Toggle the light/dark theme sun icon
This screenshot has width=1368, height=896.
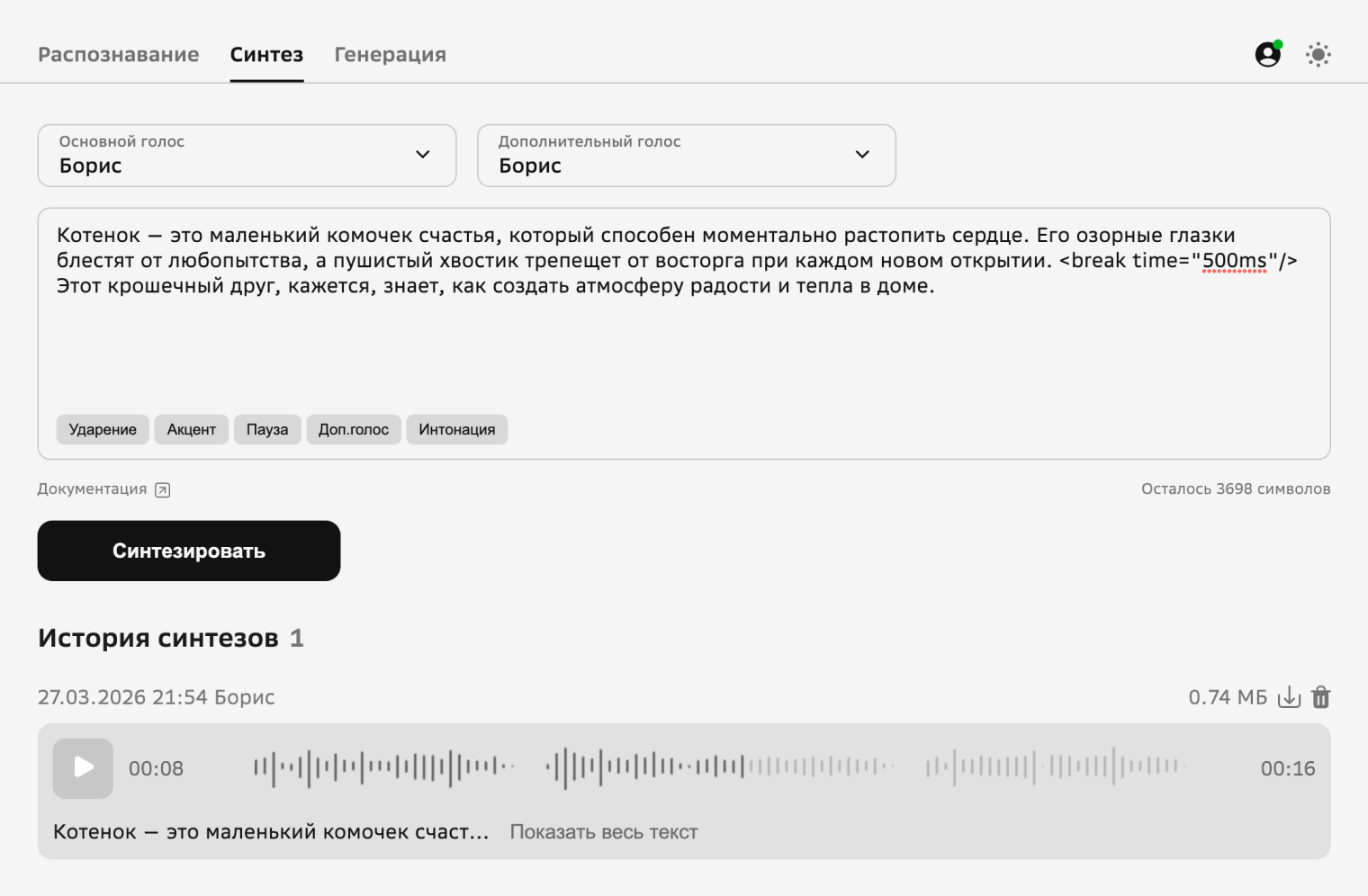[1318, 54]
